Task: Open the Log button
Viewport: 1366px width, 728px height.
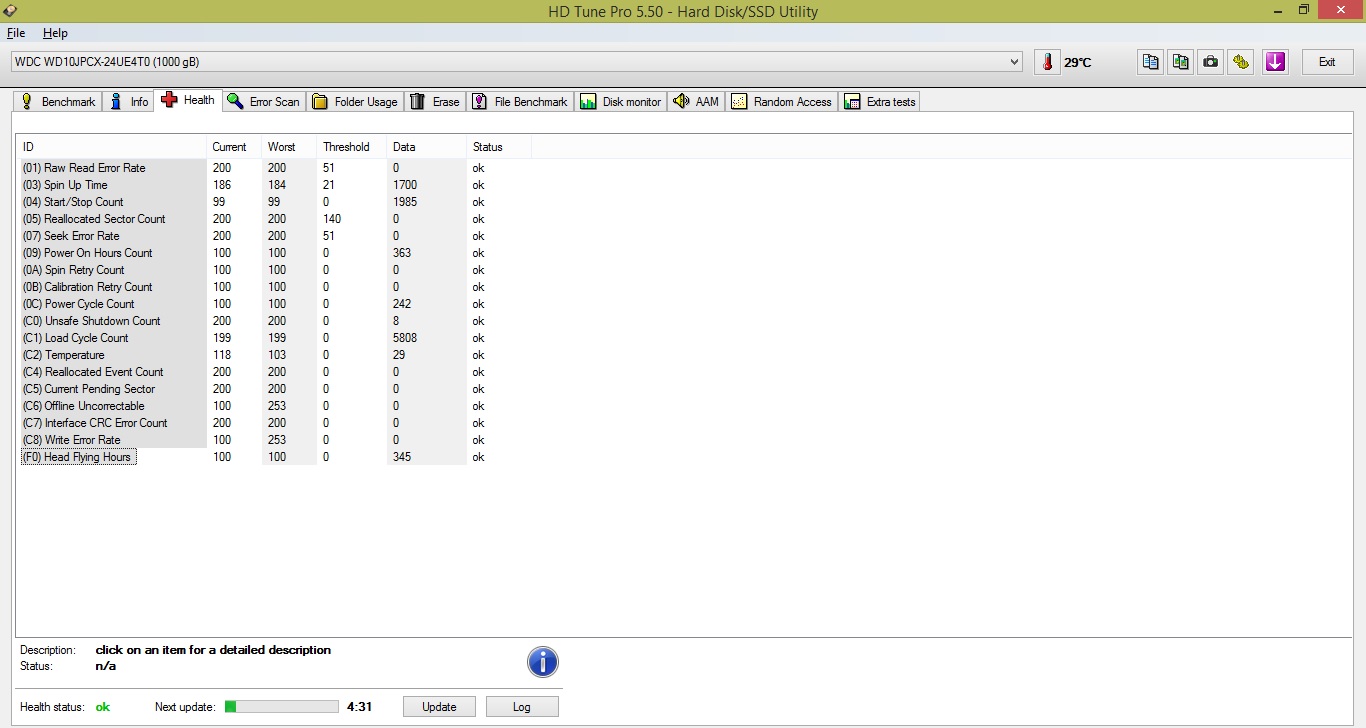Action: pyautogui.click(x=522, y=707)
